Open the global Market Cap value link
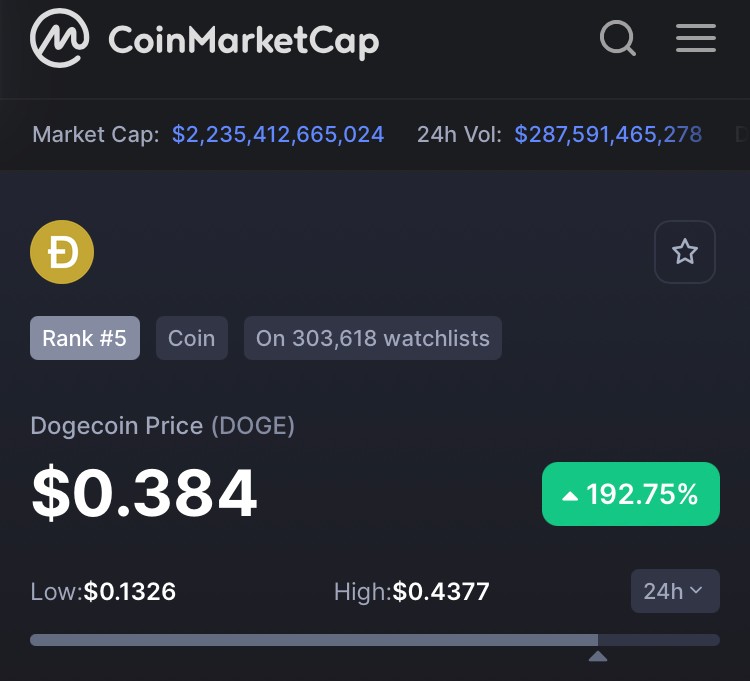The width and height of the screenshot is (750, 681). click(x=278, y=134)
